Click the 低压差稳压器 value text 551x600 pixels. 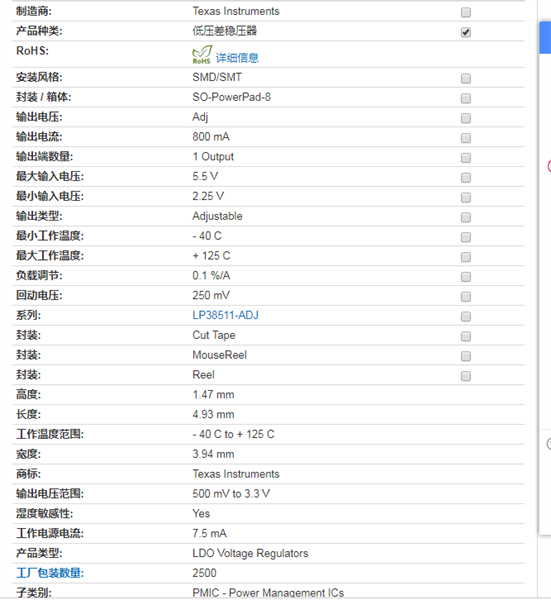click(225, 31)
